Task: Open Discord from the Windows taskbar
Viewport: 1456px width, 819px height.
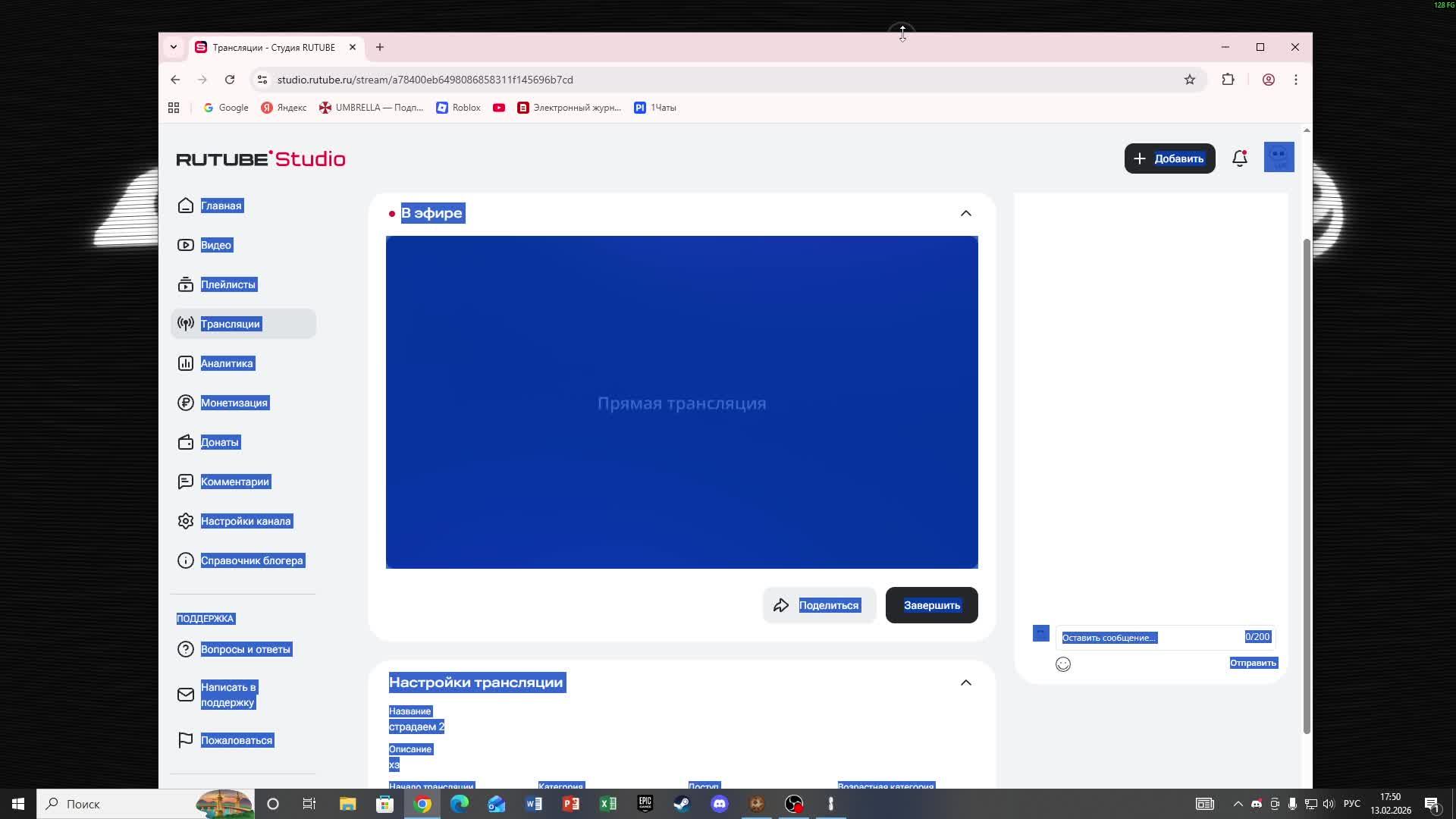Action: 720,804
